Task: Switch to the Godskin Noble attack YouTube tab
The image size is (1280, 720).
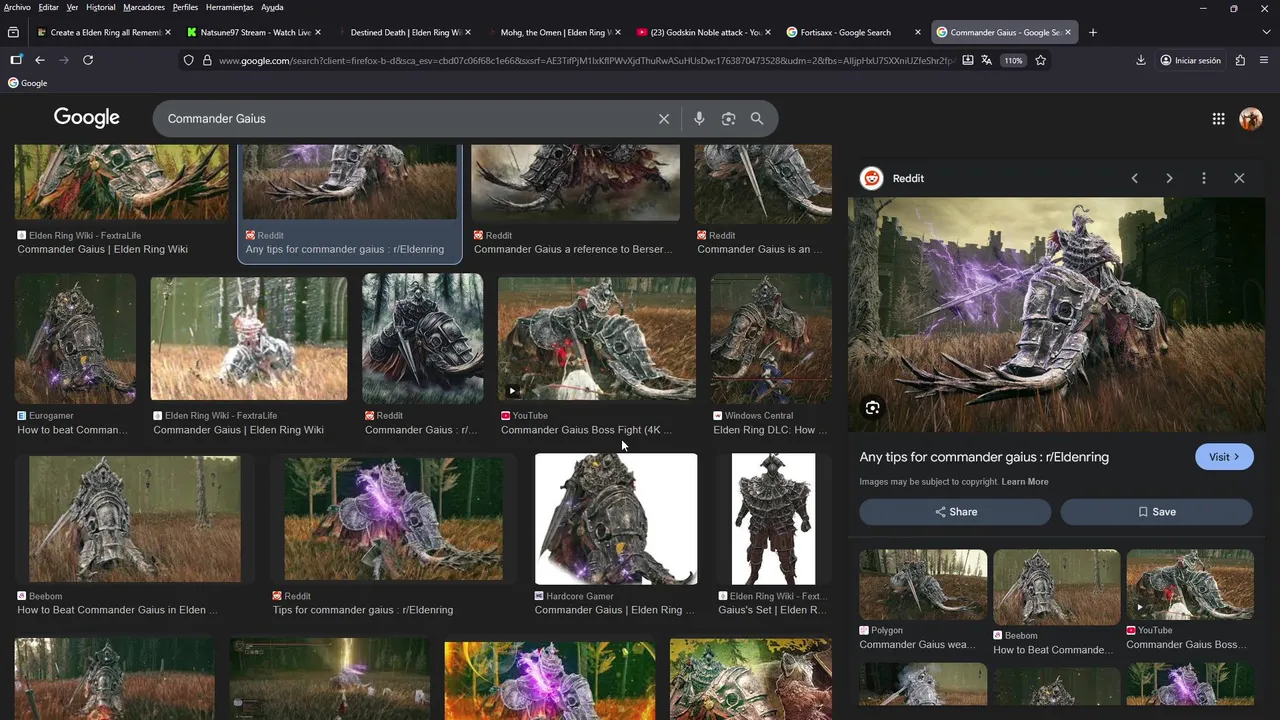Action: coord(705,32)
